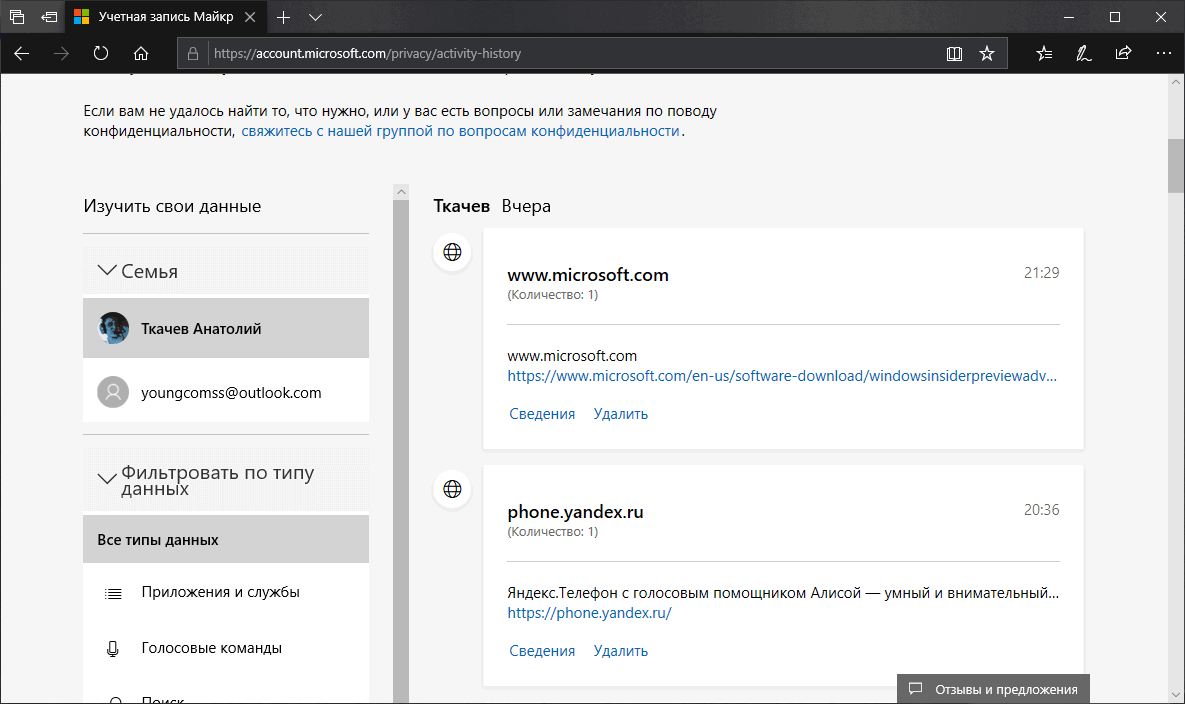1185x704 pixels.
Task: Open Settings and more ellipsis
Action: coord(1161,53)
